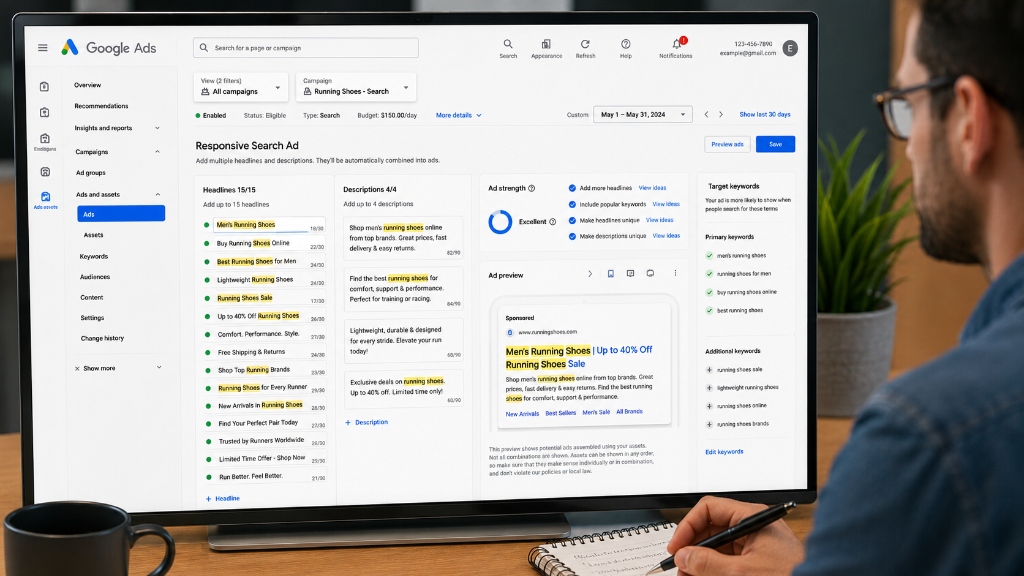Open Overview in the sidebar
Screen dimensions: 1024x576
pos(88,85)
